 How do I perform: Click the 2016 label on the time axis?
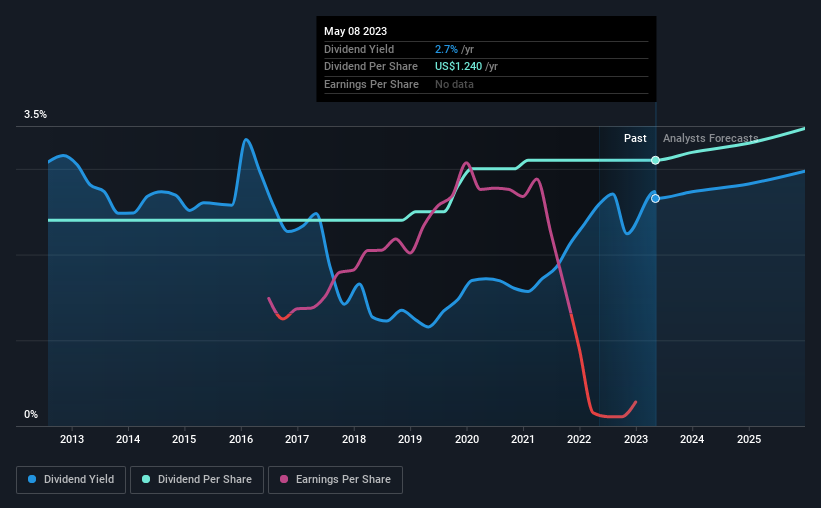(241, 439)
